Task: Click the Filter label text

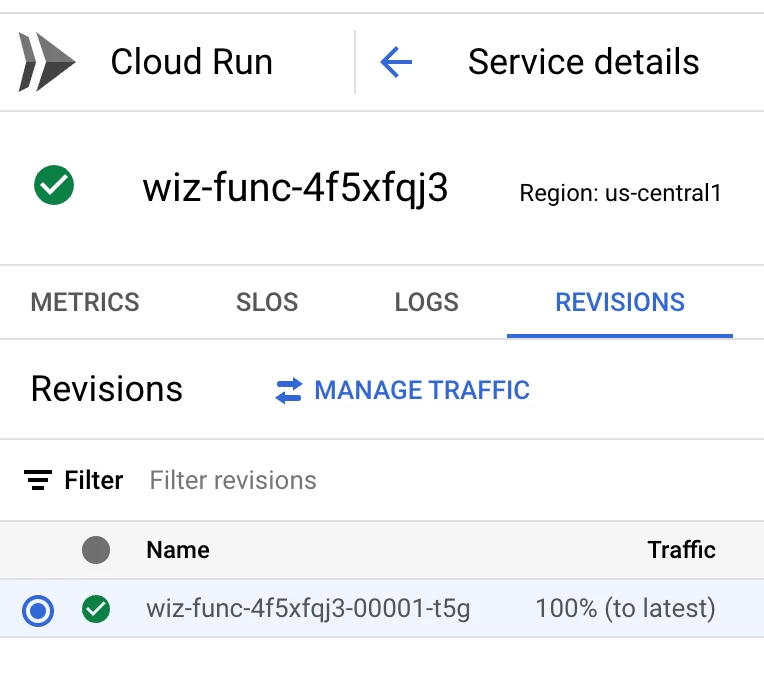Action: tap(94, 481)
